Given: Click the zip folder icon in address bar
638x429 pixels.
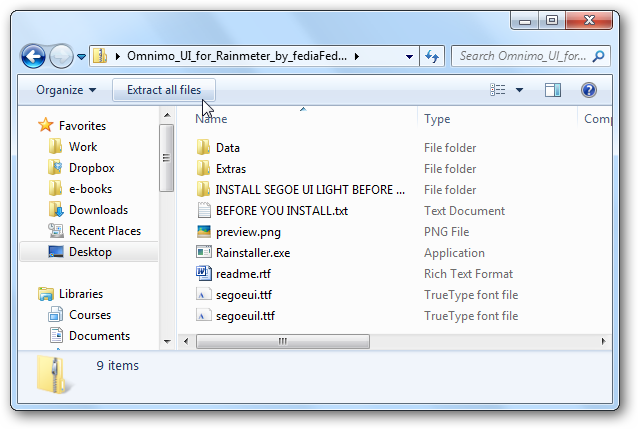Looking at the screenshot, I should click(x=100, y=56).
